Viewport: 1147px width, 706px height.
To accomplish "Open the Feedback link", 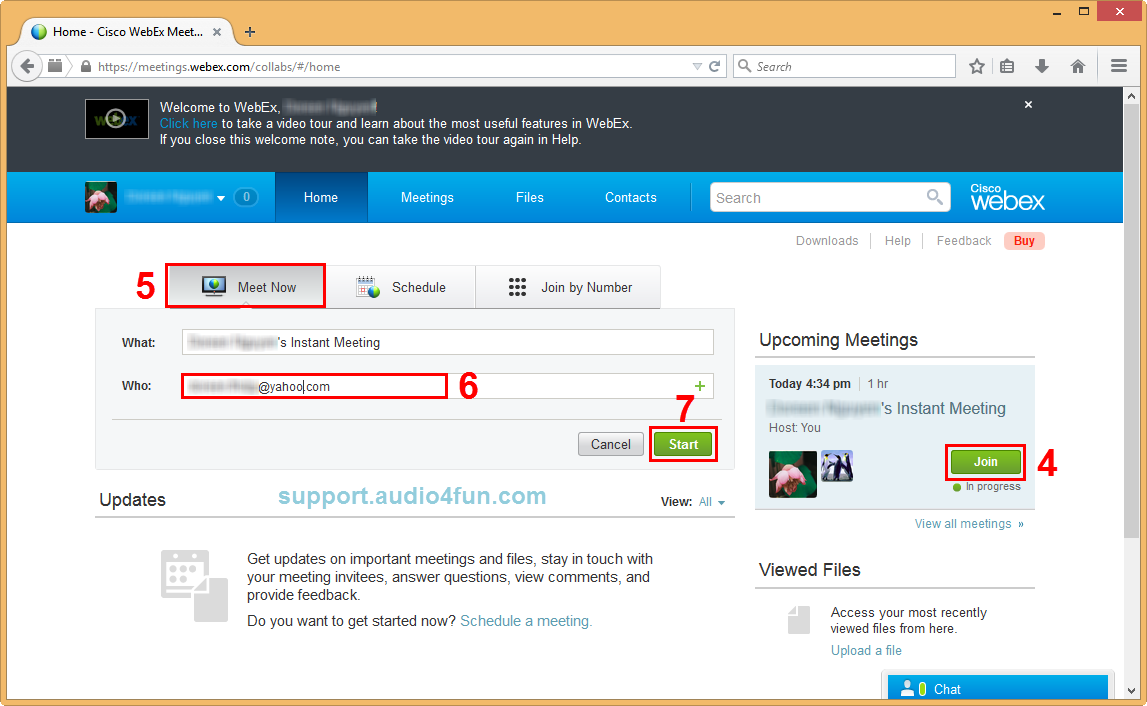I will tap(963, 241).
